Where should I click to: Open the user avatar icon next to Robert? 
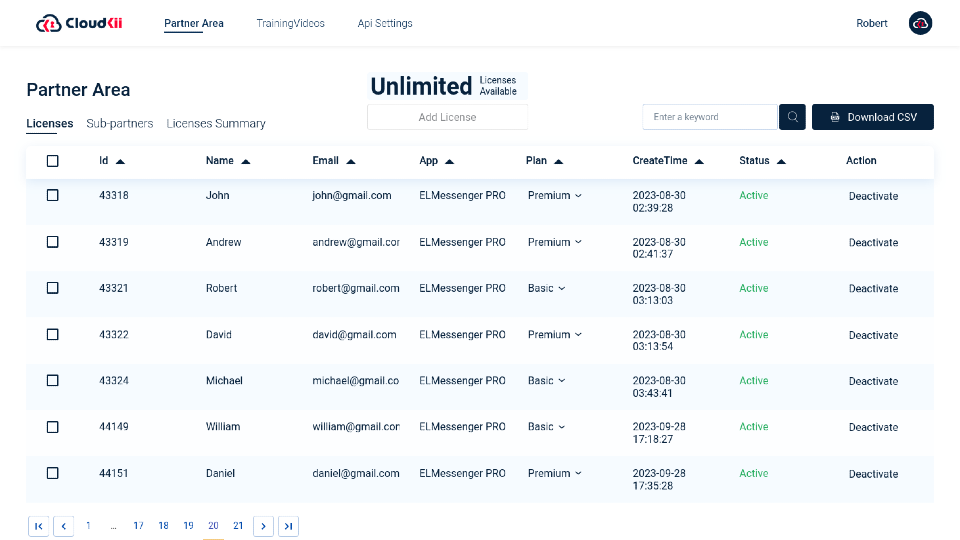pyautogui.click(x=920, y=23)
